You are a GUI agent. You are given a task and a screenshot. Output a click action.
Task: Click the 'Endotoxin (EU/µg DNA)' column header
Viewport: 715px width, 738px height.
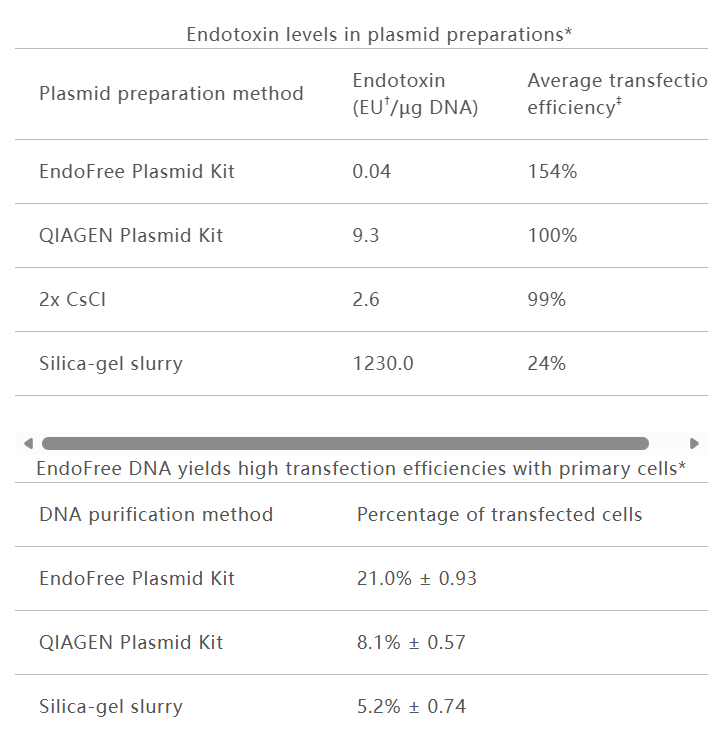pos(415,94)
